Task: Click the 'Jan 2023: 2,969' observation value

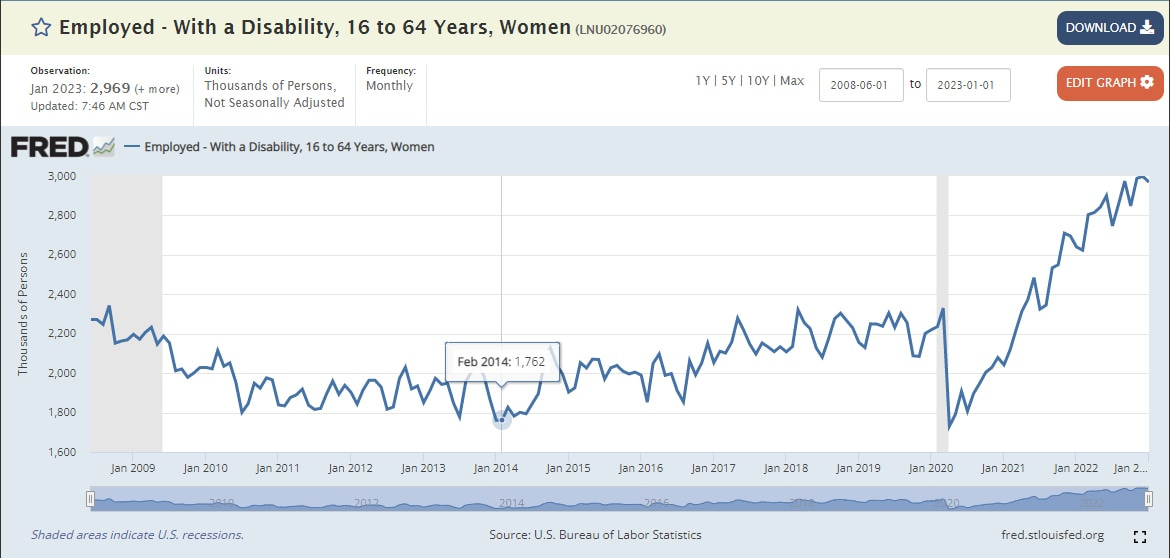Action: pyautogui.click(x=81, y=89)
